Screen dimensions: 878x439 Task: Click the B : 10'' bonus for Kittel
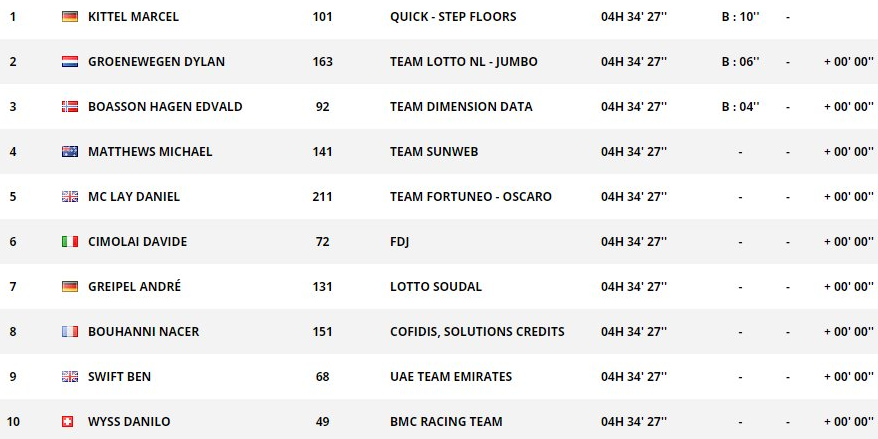tap(740, 17)
